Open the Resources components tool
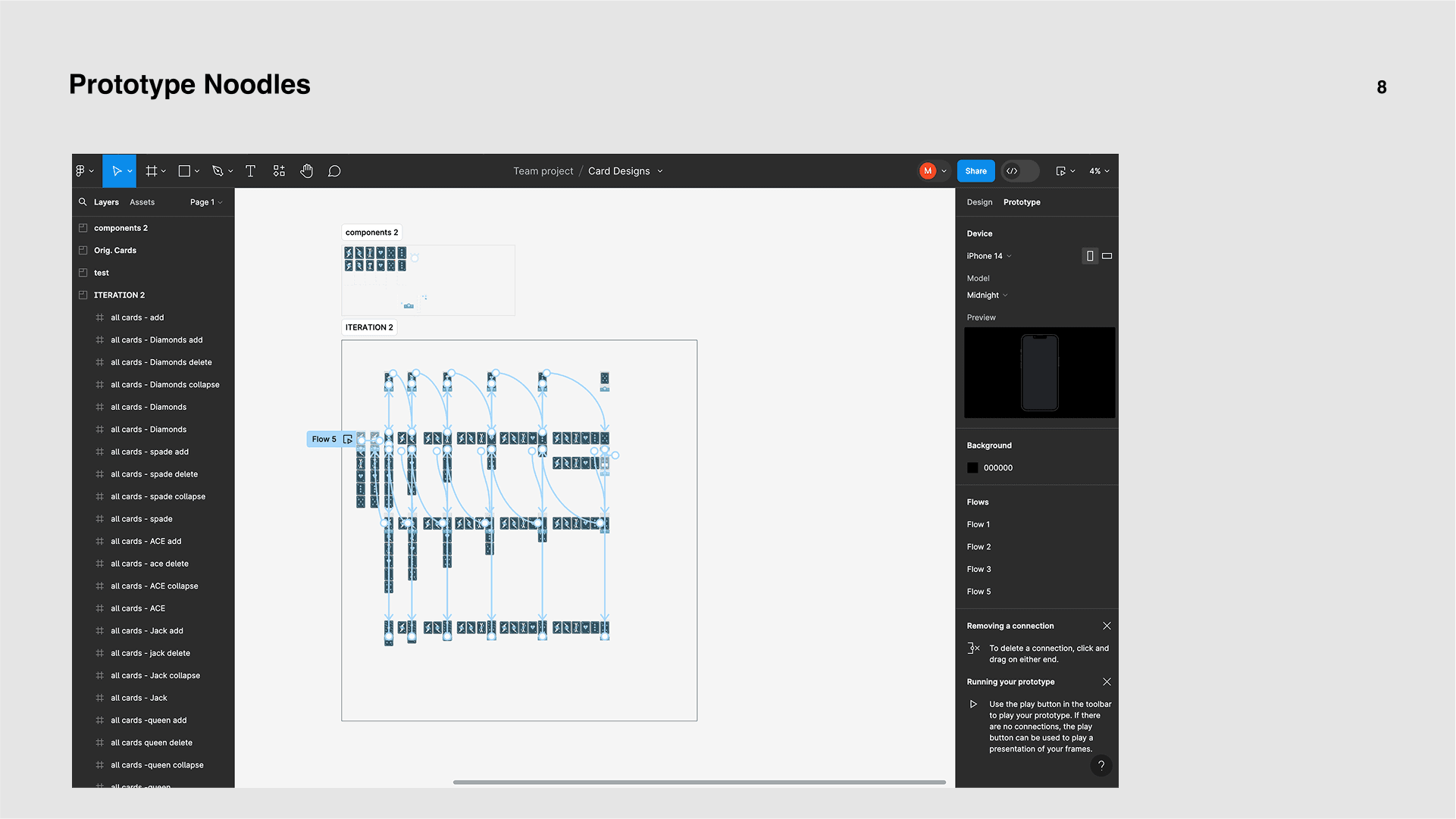The width and height of the screenshot is (1456, 819). [x=279, y=171]
